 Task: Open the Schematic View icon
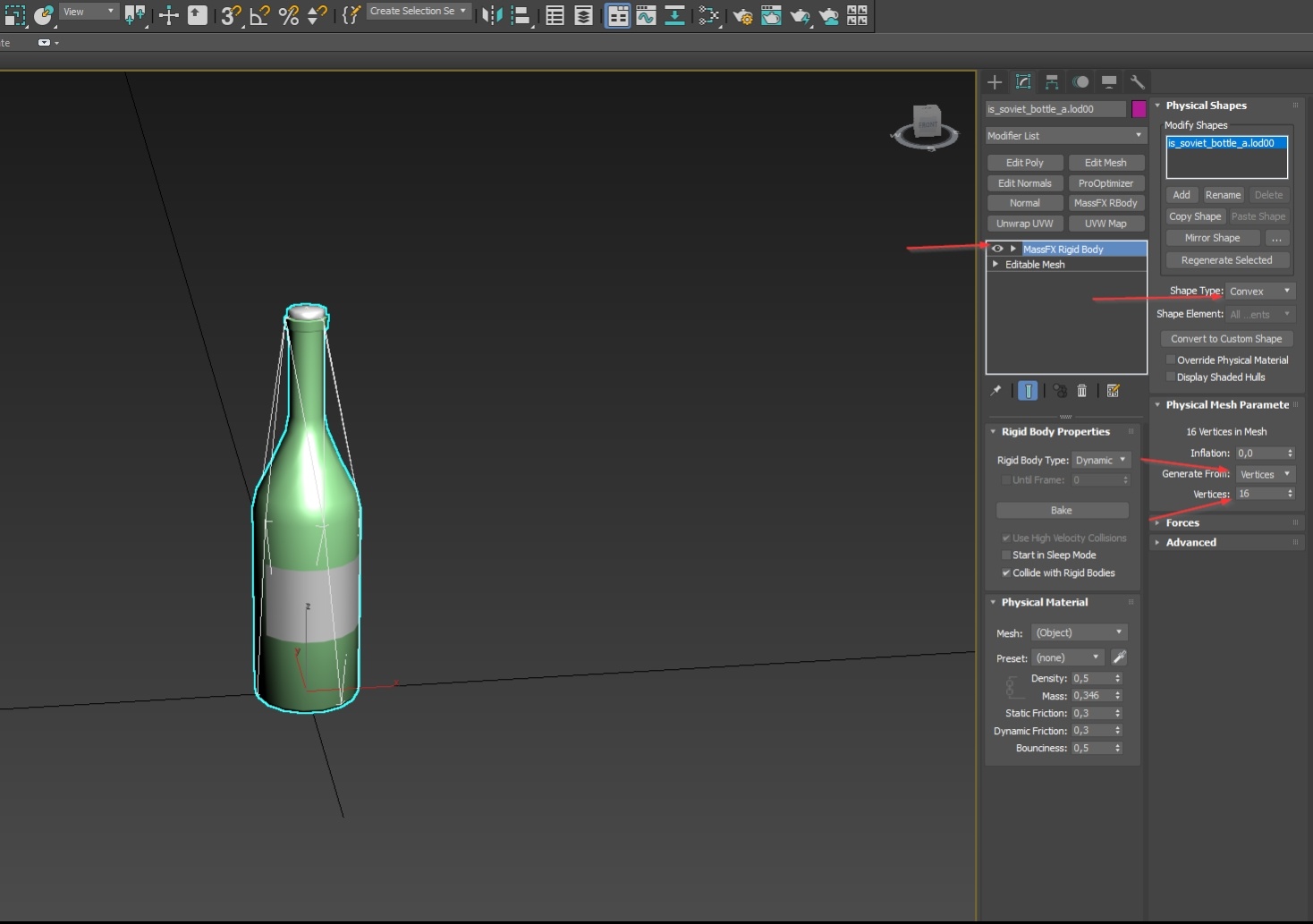coord(674,15)
